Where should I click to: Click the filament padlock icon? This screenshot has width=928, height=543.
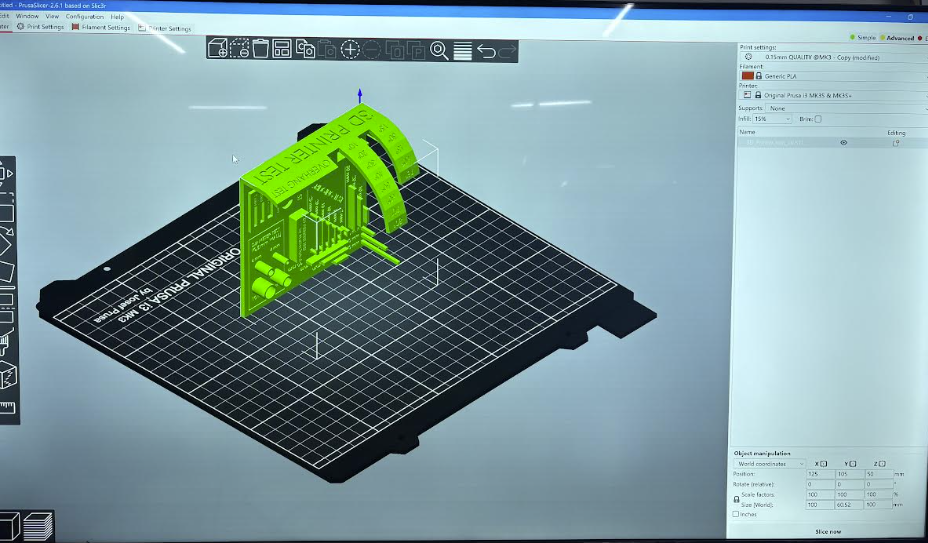[x=758, y=76]
